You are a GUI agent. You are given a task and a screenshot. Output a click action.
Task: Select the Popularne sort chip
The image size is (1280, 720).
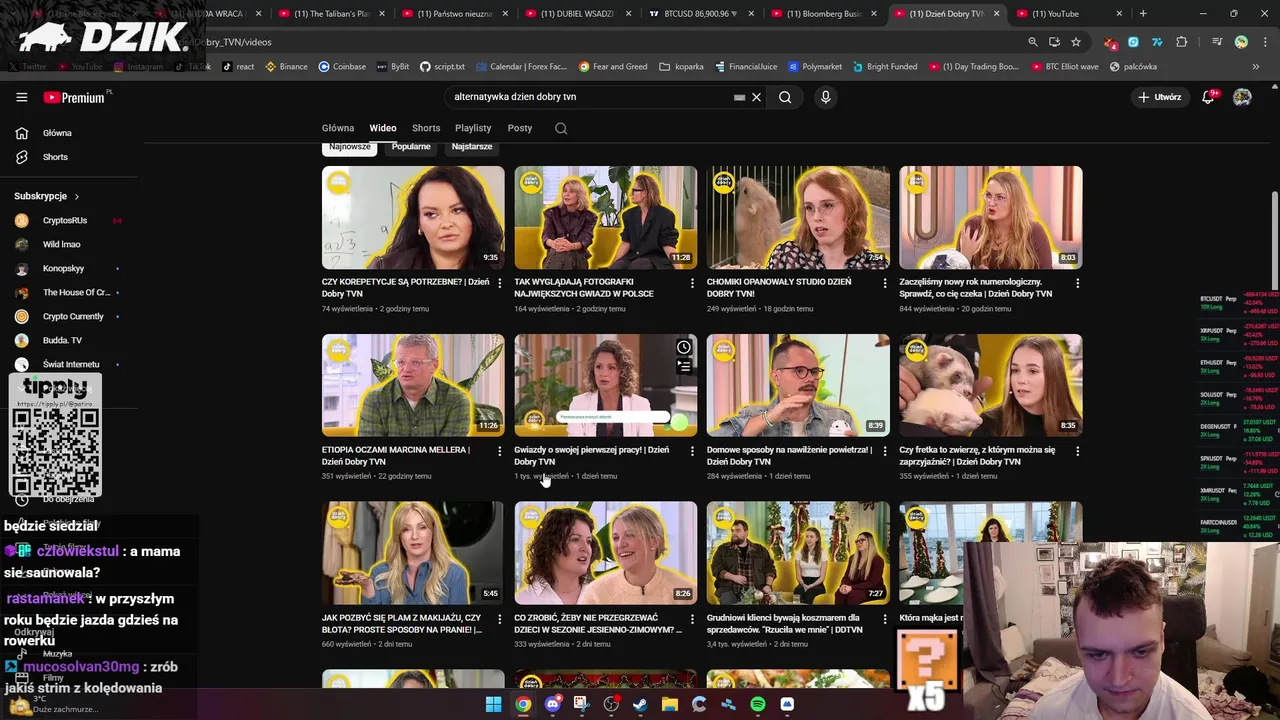tap(411, 147)
